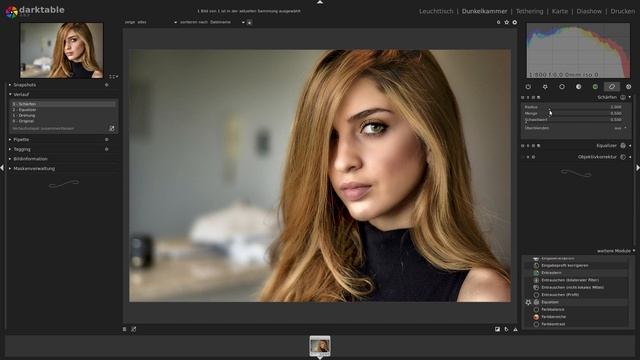Select history item 2 - Equalizer
640x360 pixels.
pyautogui.click(x=63, y=110)
